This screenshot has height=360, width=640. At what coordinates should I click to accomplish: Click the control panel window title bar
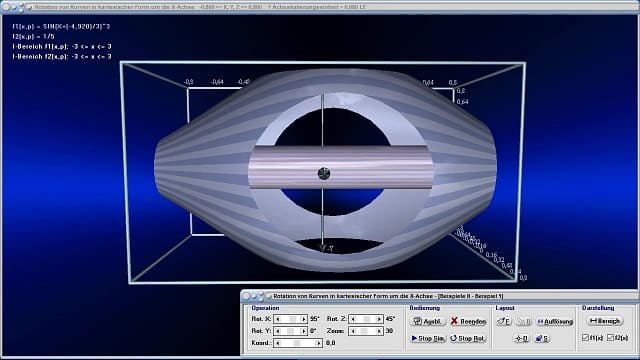(439, 296)
